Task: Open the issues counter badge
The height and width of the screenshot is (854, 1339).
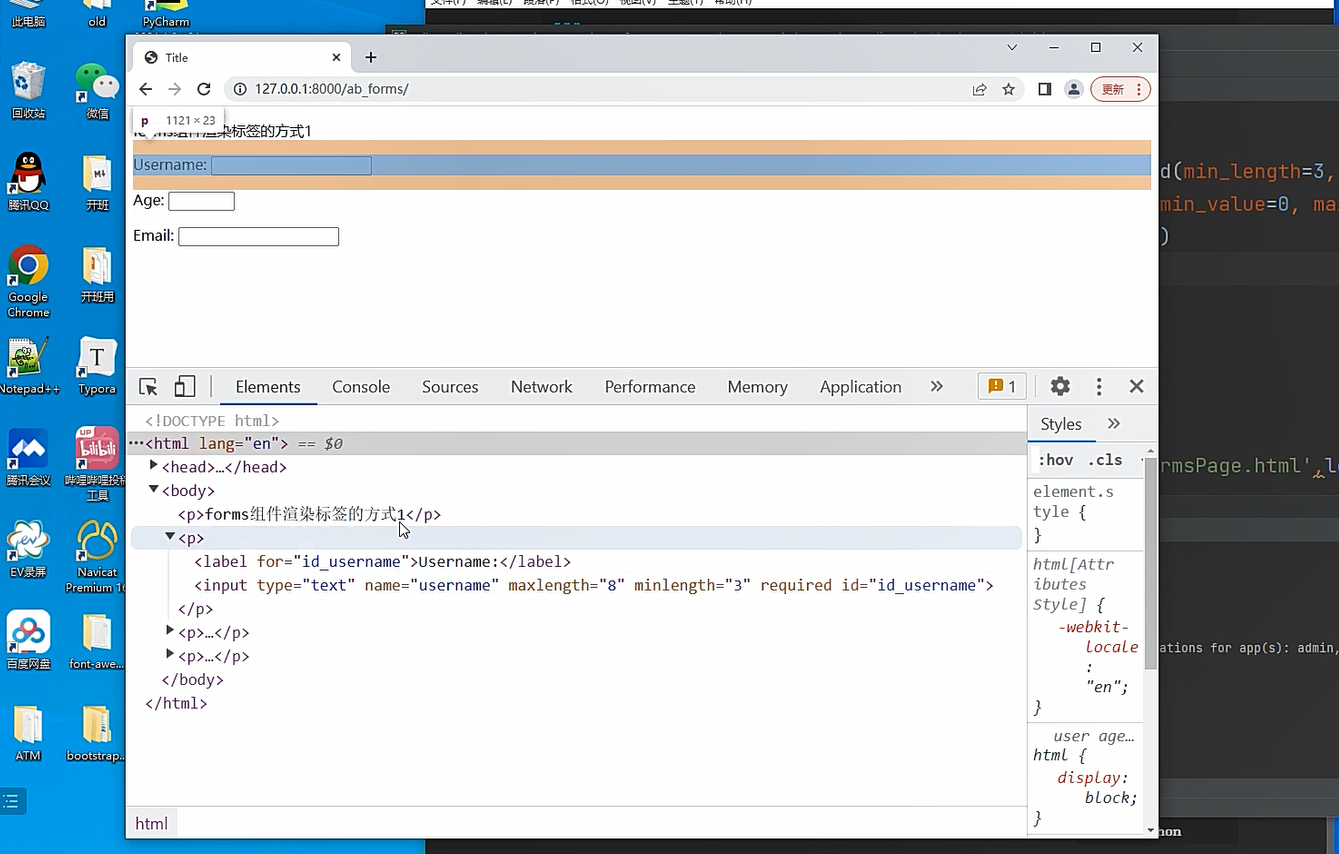Action: point(1002,387)
